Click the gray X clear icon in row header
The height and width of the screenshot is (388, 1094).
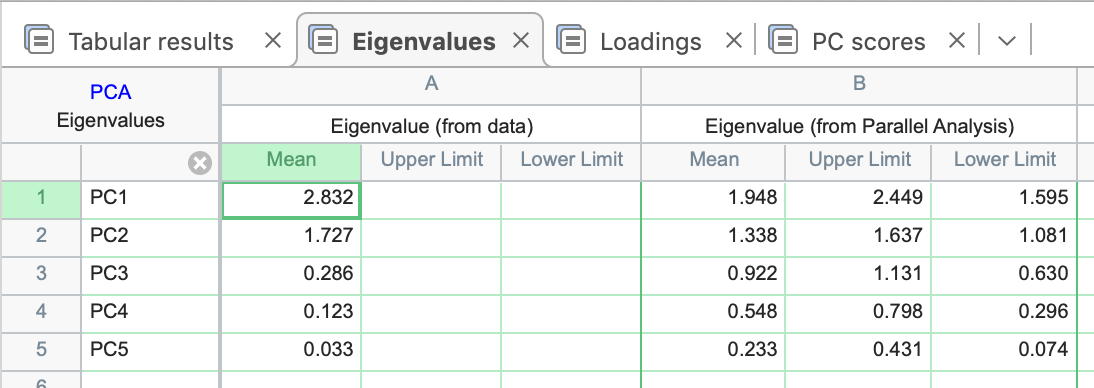click(200, 163)
